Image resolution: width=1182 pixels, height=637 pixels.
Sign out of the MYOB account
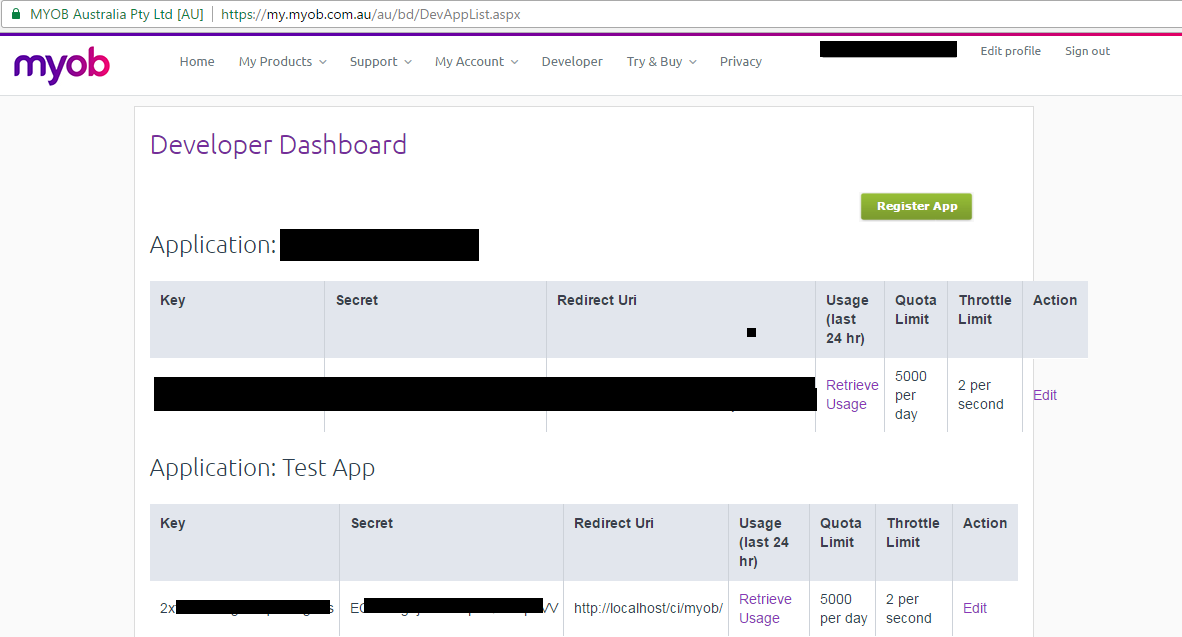pos(1087,50)
